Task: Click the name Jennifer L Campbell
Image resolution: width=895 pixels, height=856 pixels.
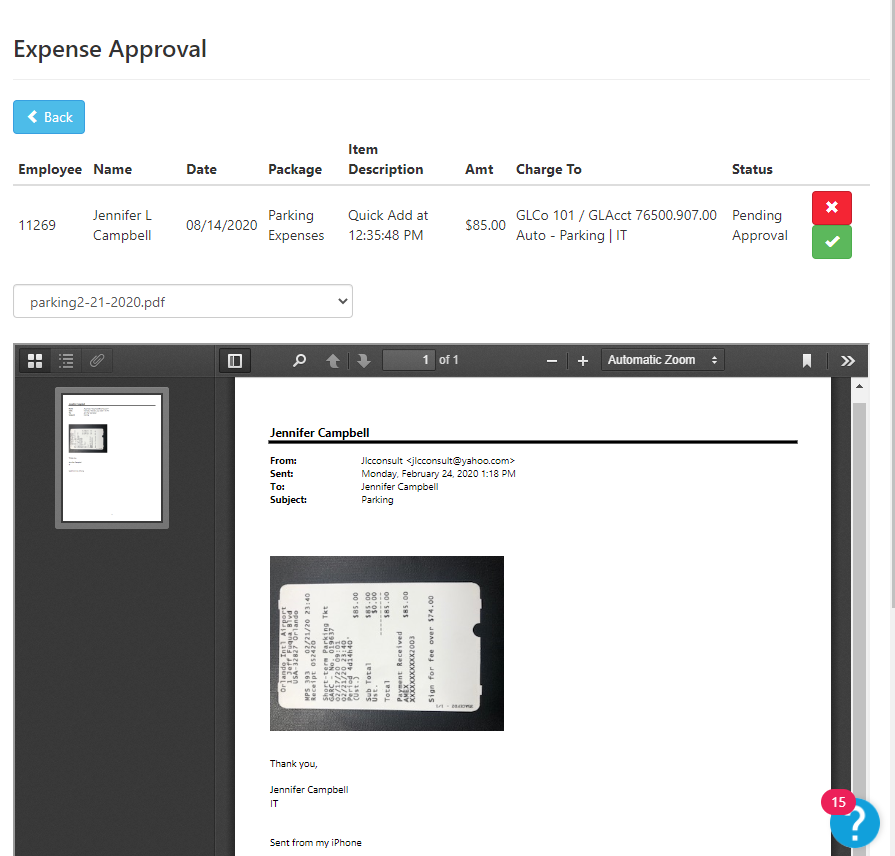Action: click(x=122, y=225)
